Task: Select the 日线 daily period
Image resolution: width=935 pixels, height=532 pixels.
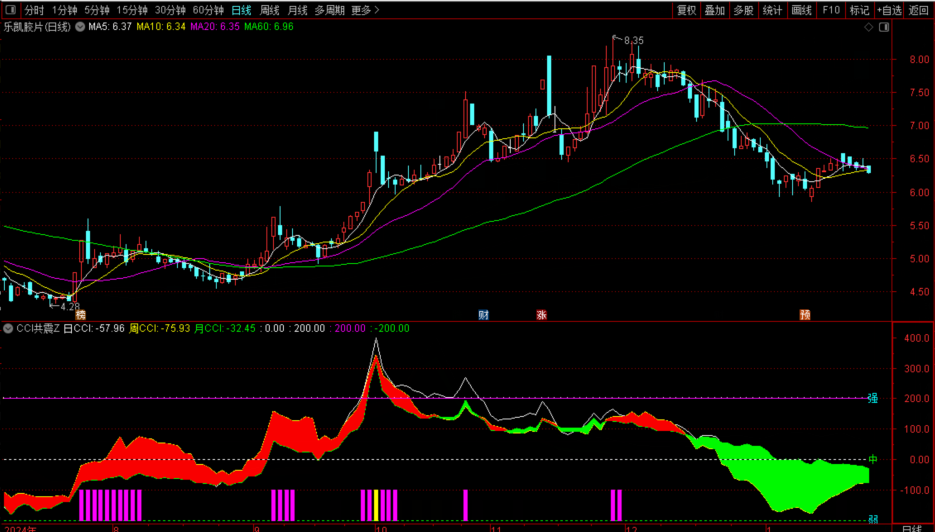Action: coord(242,10)
